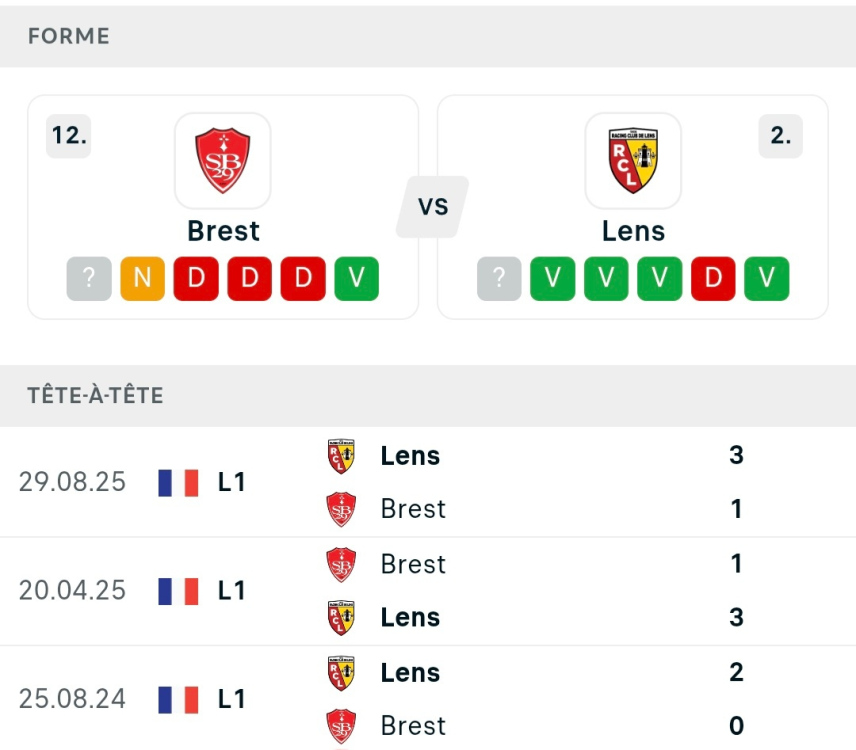The image size is (856, 750).
Task: Open Lens's upcoming match gray question badge
Action: [499, 279]
